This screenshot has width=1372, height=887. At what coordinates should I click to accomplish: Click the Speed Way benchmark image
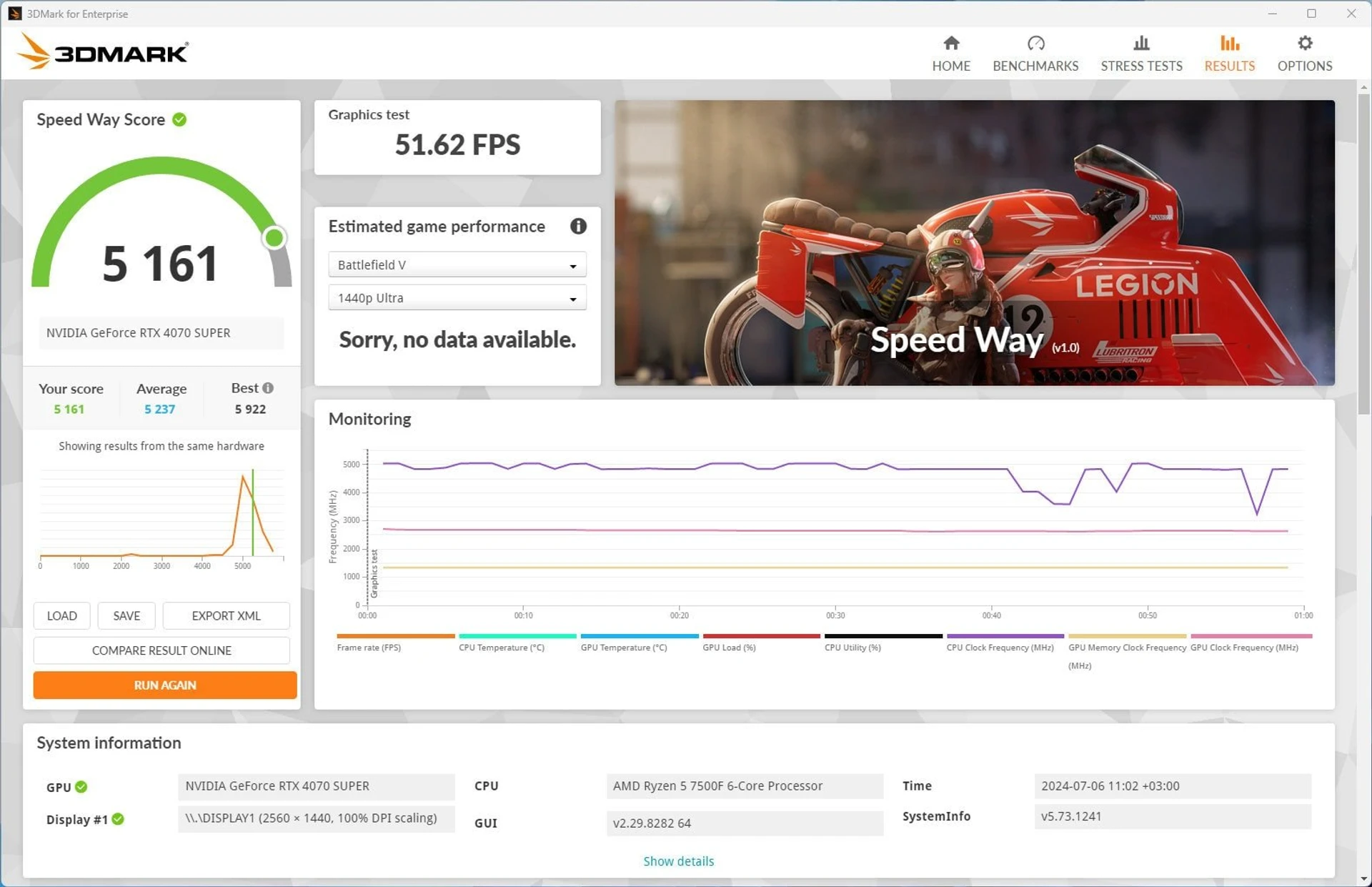pos(974,243)
